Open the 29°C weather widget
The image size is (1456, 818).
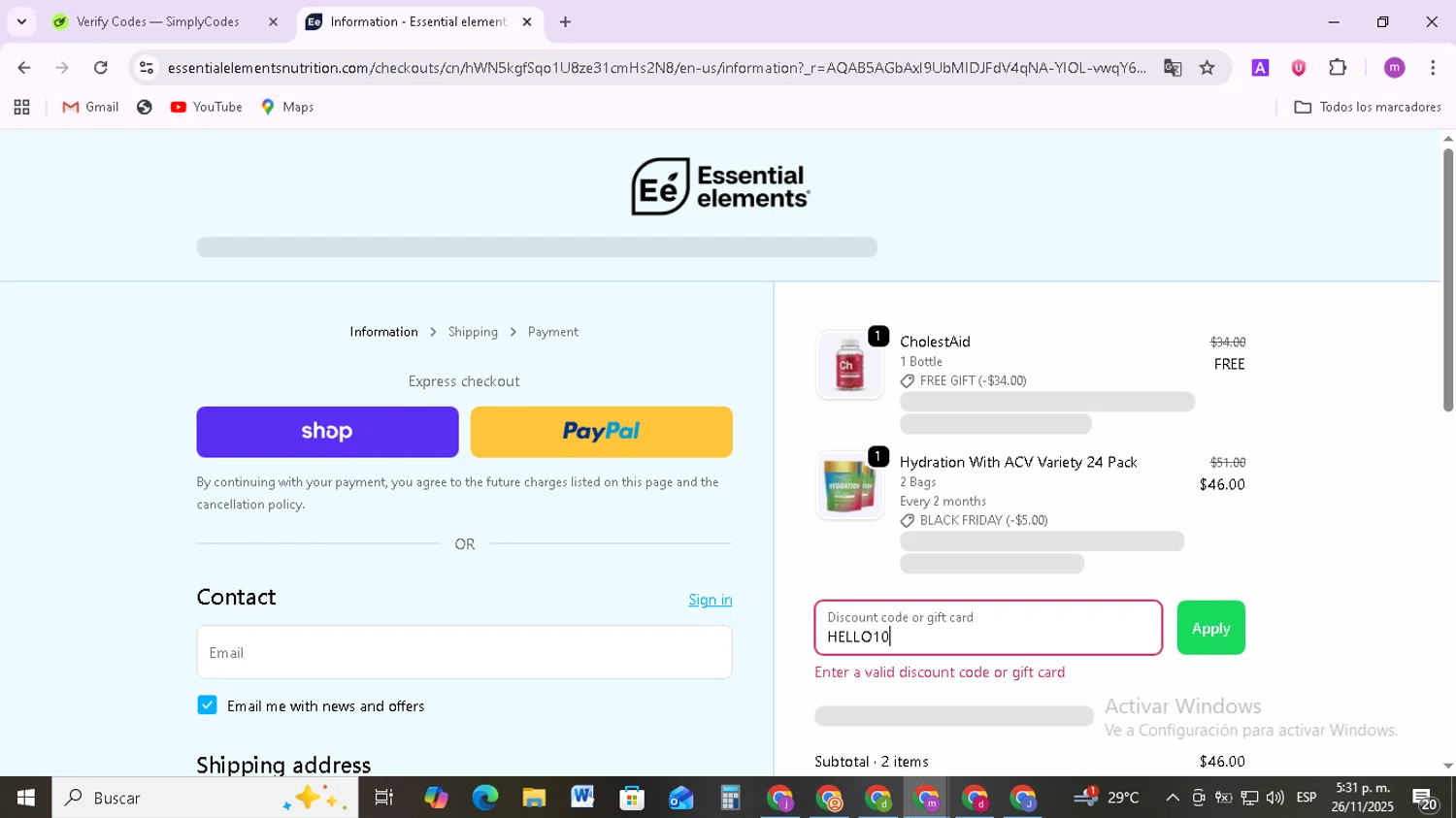1107,798
